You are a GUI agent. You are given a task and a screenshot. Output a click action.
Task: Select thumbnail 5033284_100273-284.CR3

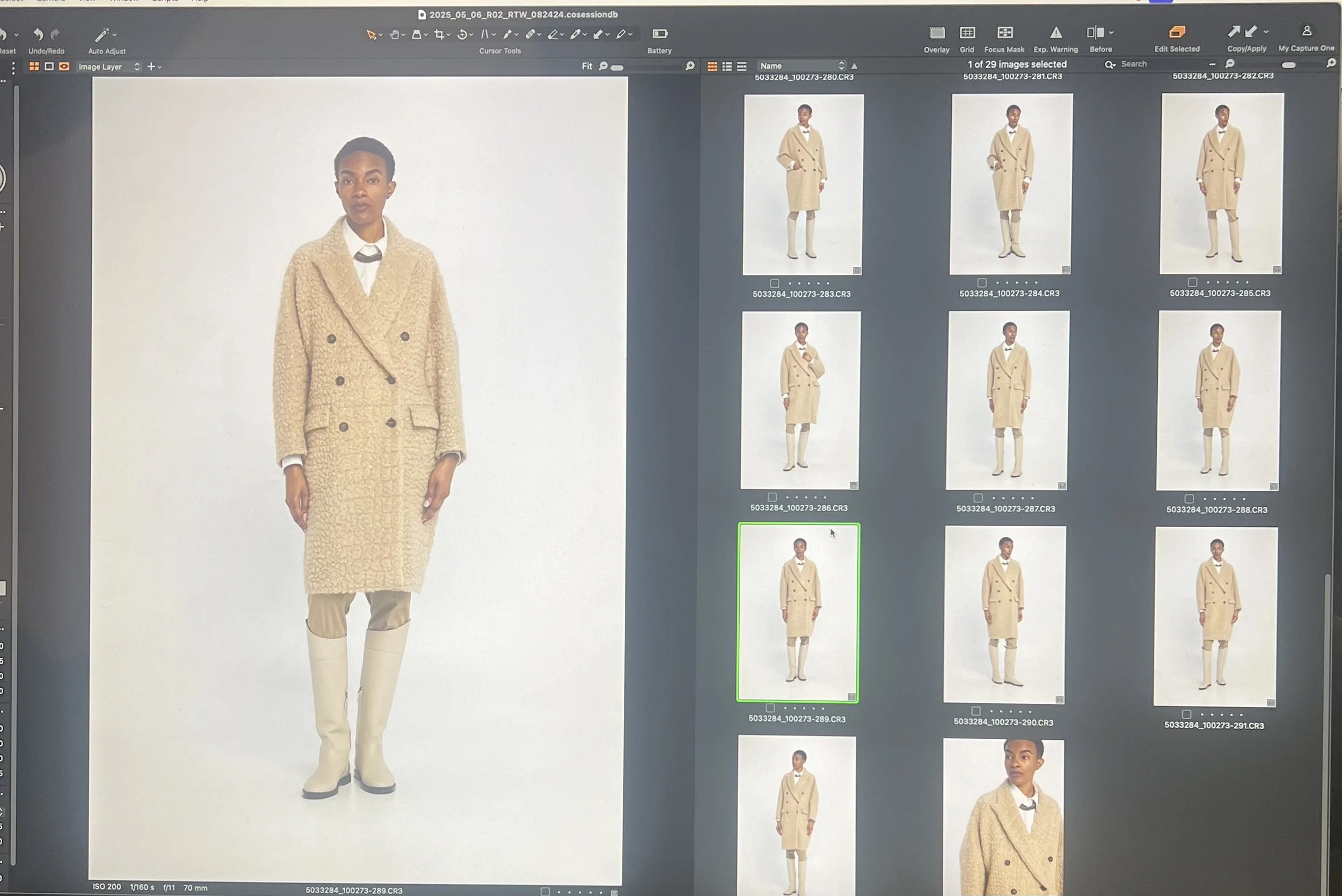(x=1011, y=184)
